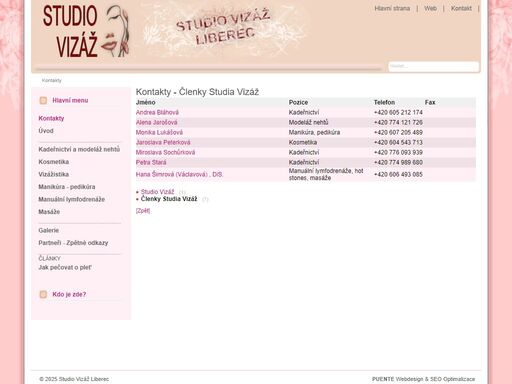This screenshot has width=512, height=384.
Task: Open the article Jak pečovat o pleť
Action: (65, 267)
